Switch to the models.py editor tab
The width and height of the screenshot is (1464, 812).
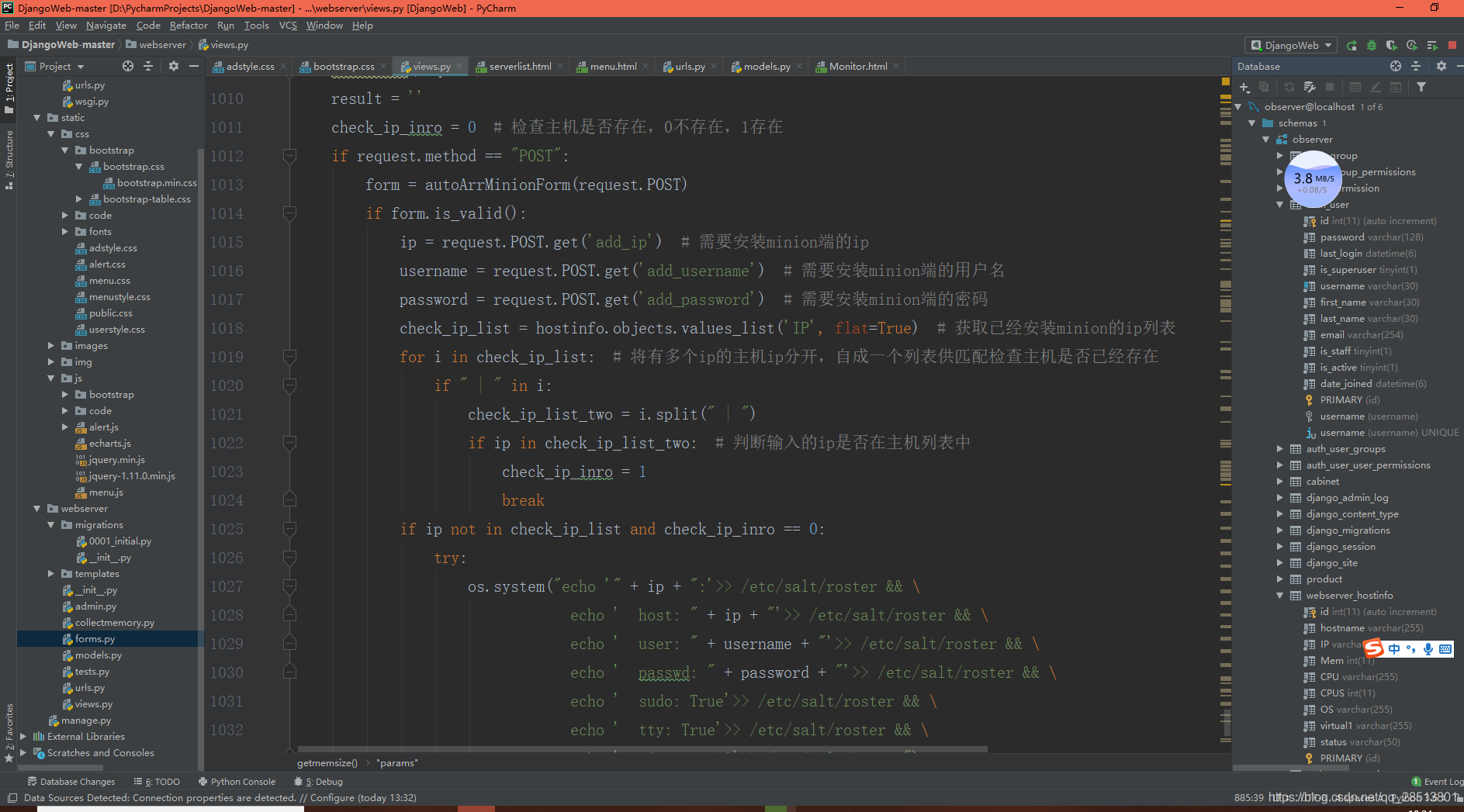coord(767,67)
